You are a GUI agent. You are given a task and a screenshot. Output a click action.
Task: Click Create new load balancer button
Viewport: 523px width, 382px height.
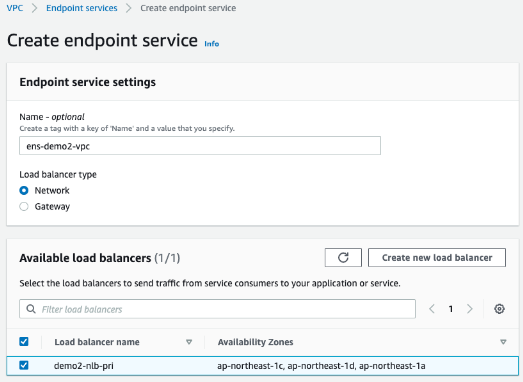[x=437, y=258]
